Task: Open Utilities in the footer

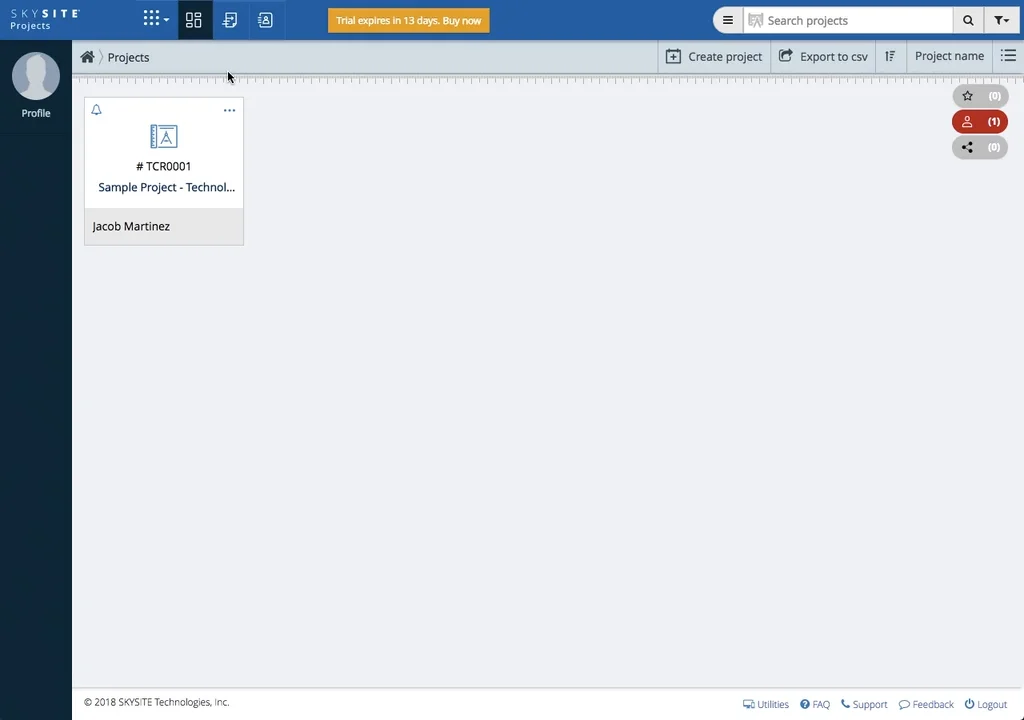Action: pos(765,704)
